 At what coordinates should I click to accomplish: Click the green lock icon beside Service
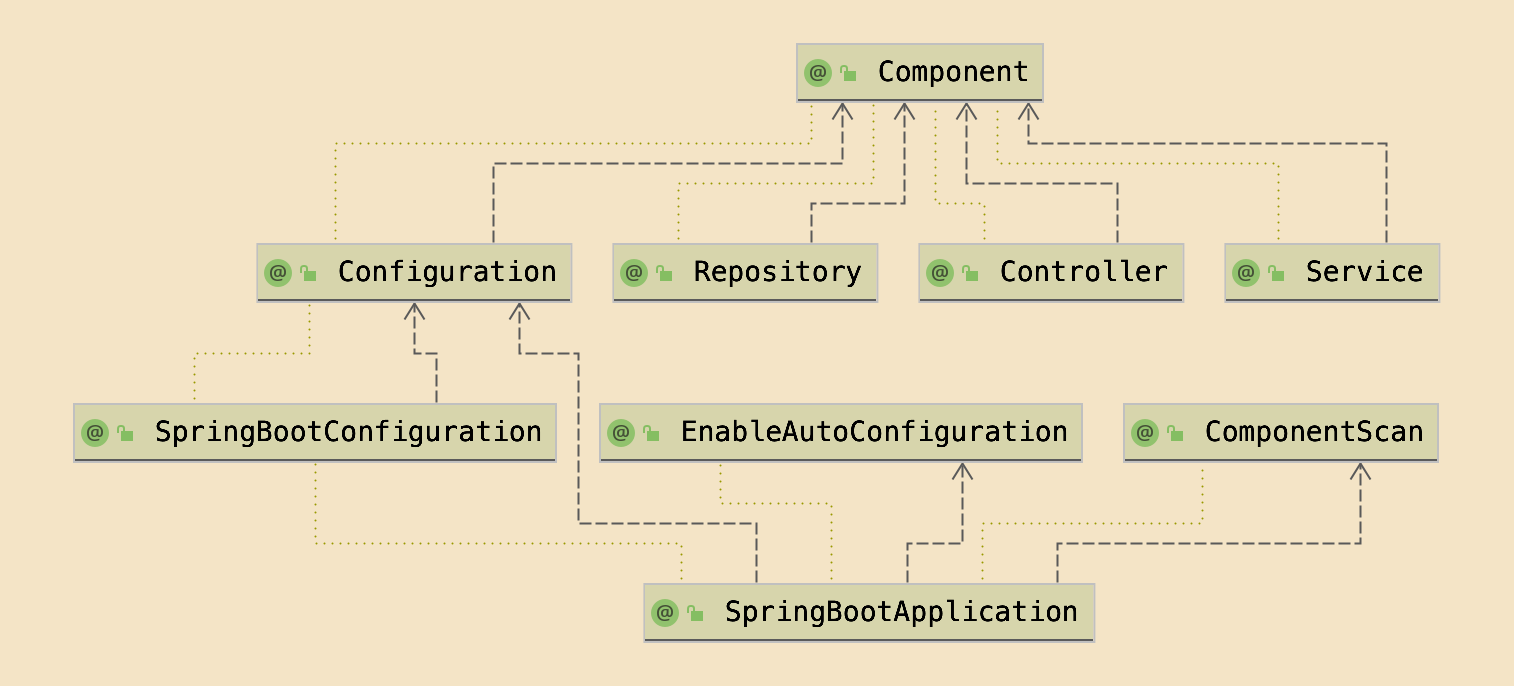[x=1276, y=273]
